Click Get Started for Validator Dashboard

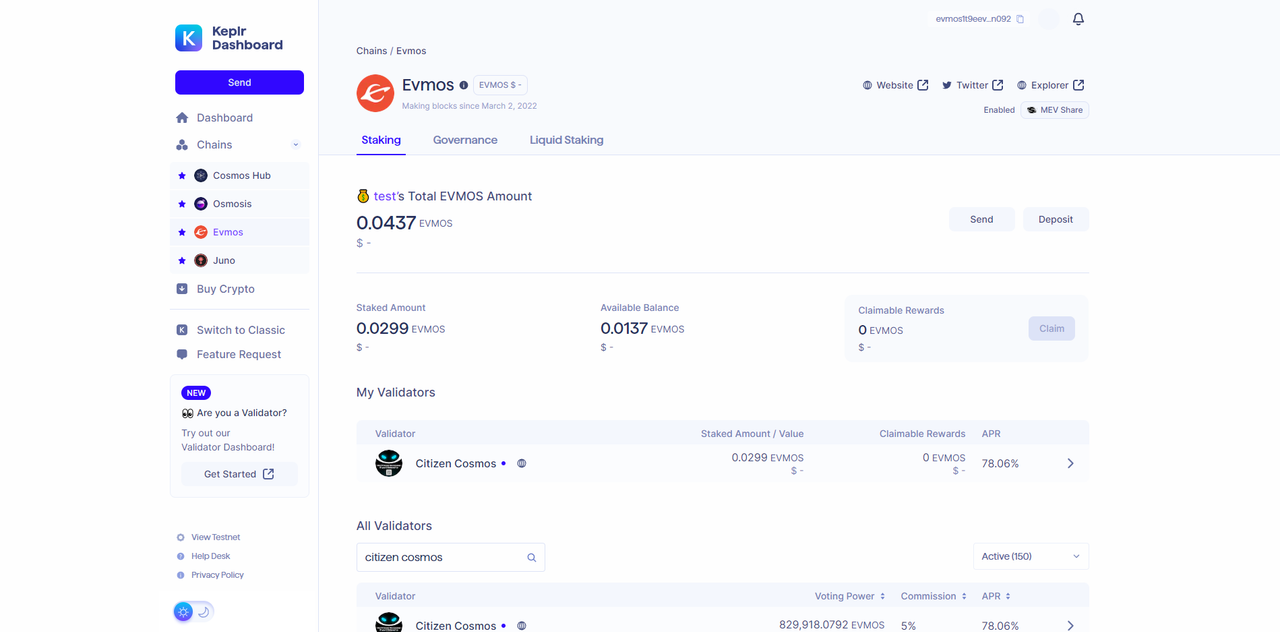pos(239,474)
